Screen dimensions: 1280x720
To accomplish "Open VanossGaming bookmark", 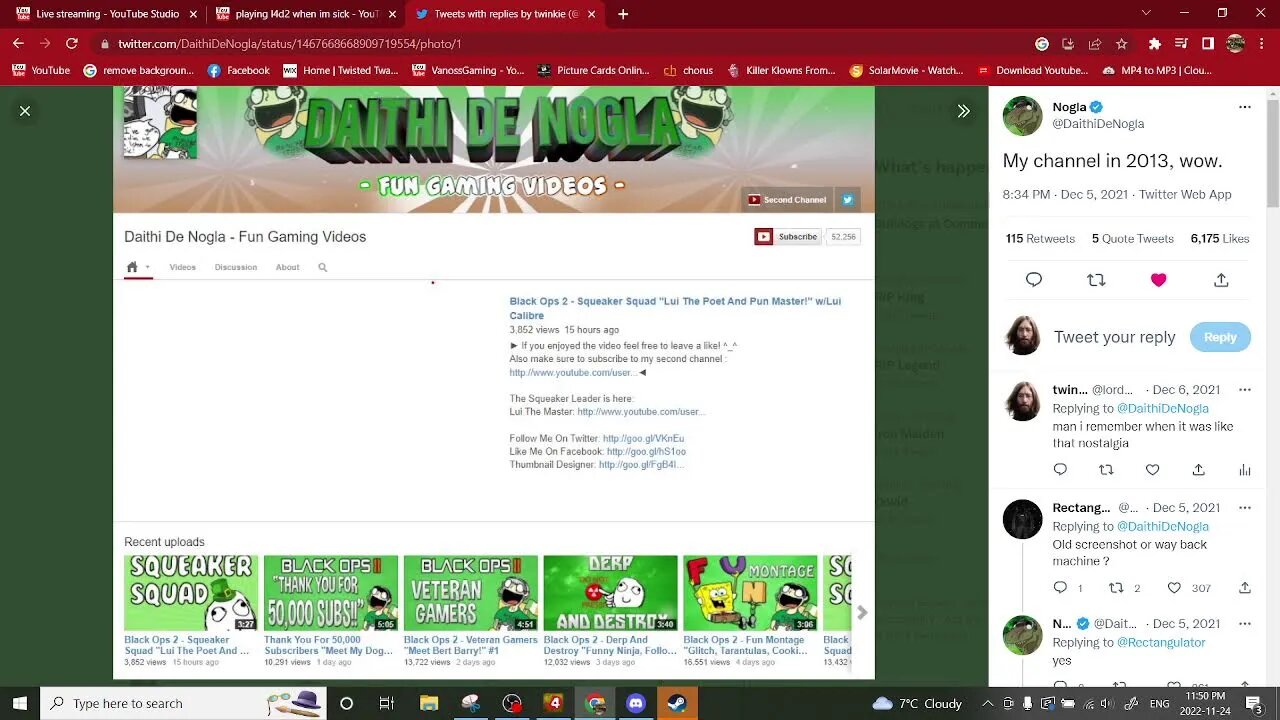I will 468,71.
